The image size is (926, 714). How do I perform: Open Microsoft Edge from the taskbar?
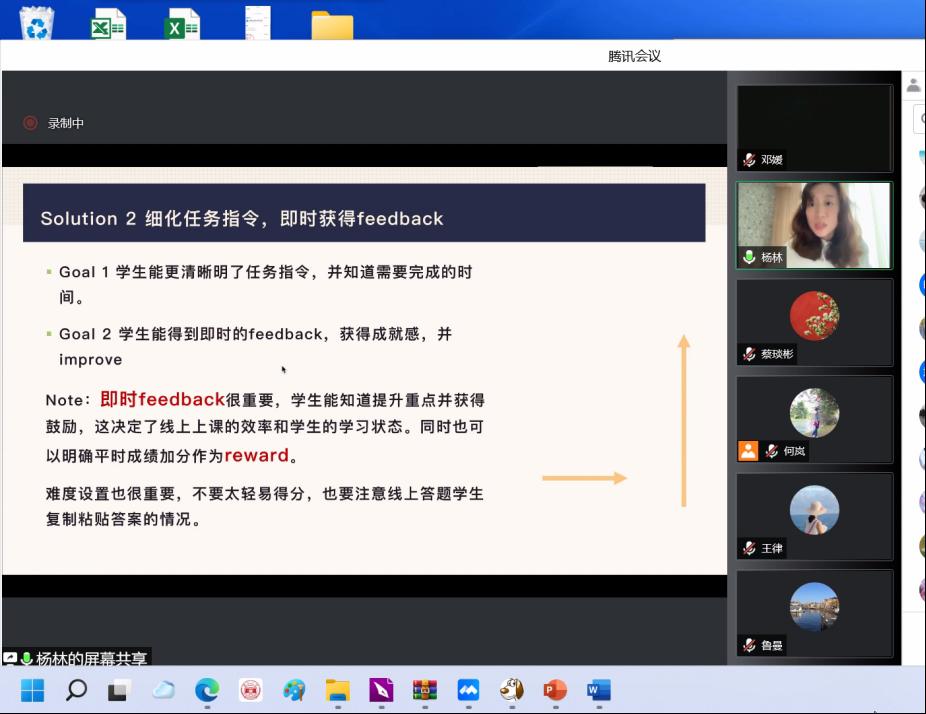point(207,690)
